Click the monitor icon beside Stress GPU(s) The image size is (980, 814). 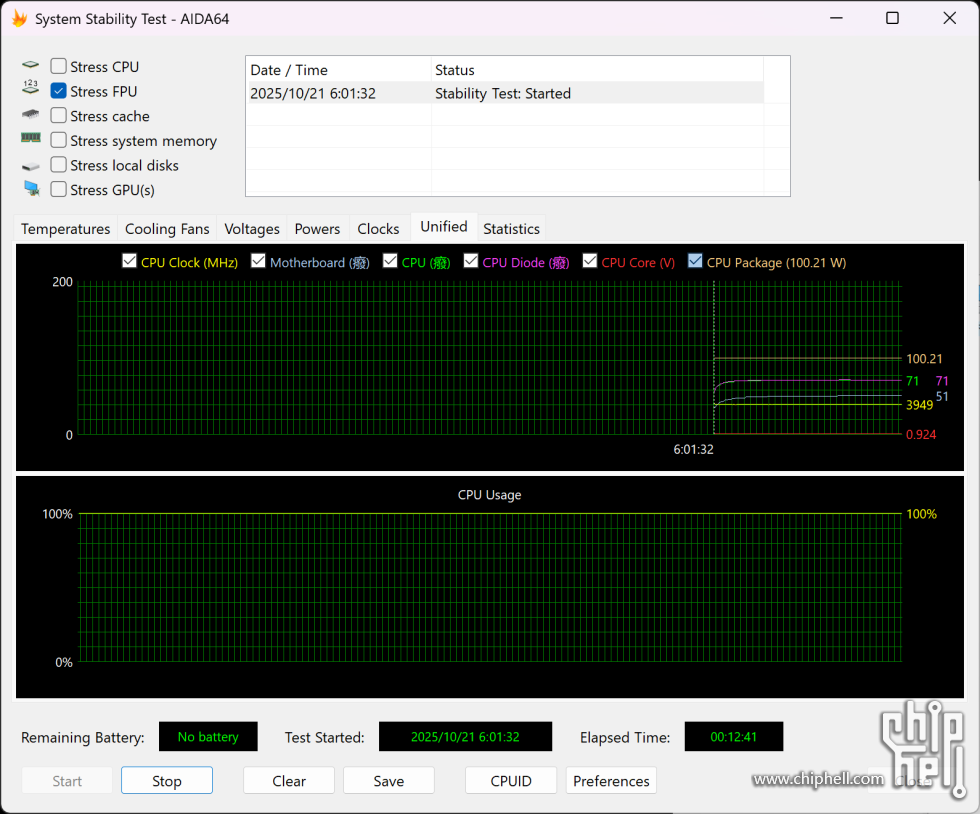tap(30, 189)
